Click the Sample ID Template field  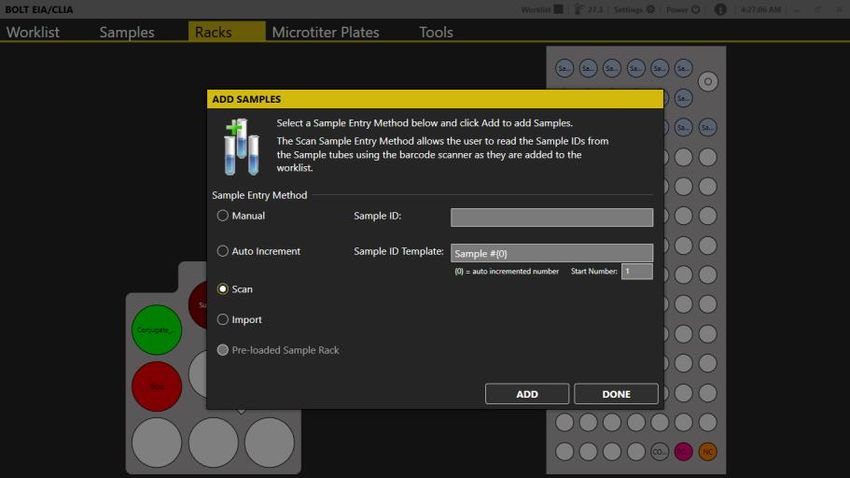(551, 253)
